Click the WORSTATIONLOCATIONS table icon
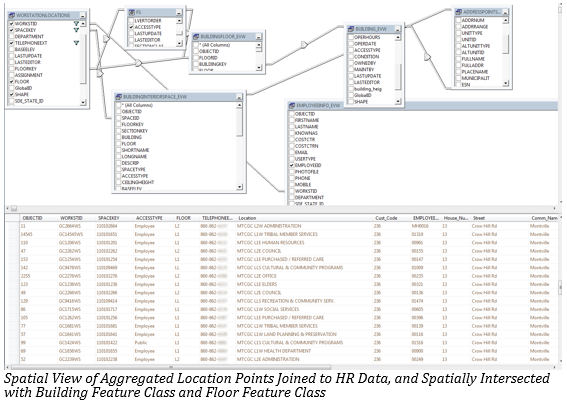This screenshot has width=567, height=404. (x=12, y=16)
